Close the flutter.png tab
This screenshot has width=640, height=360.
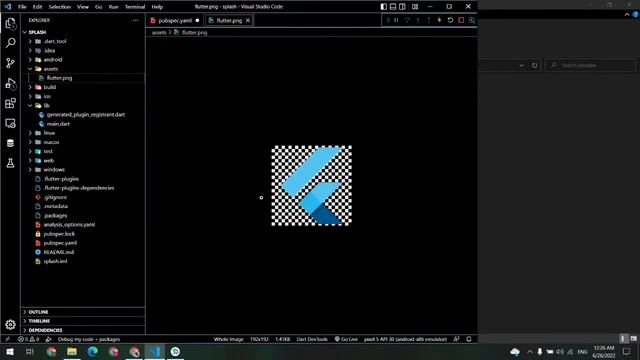(x=248, y=20)
